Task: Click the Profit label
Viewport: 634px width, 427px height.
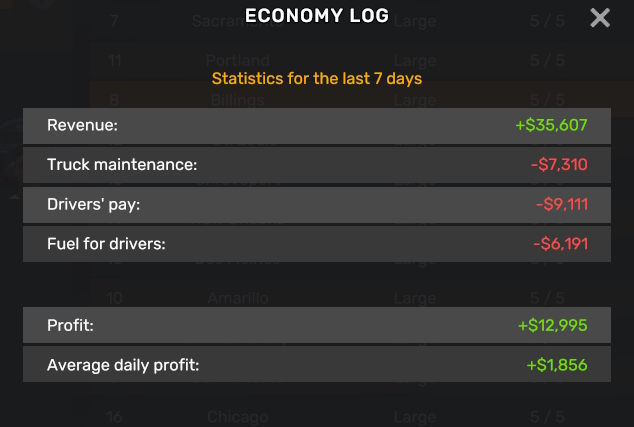Action: click(70, 326)
